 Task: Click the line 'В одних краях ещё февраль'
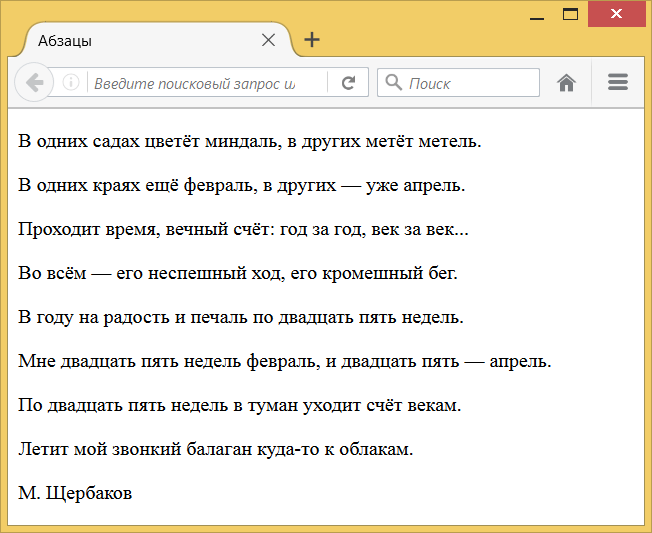coord(242,185)
